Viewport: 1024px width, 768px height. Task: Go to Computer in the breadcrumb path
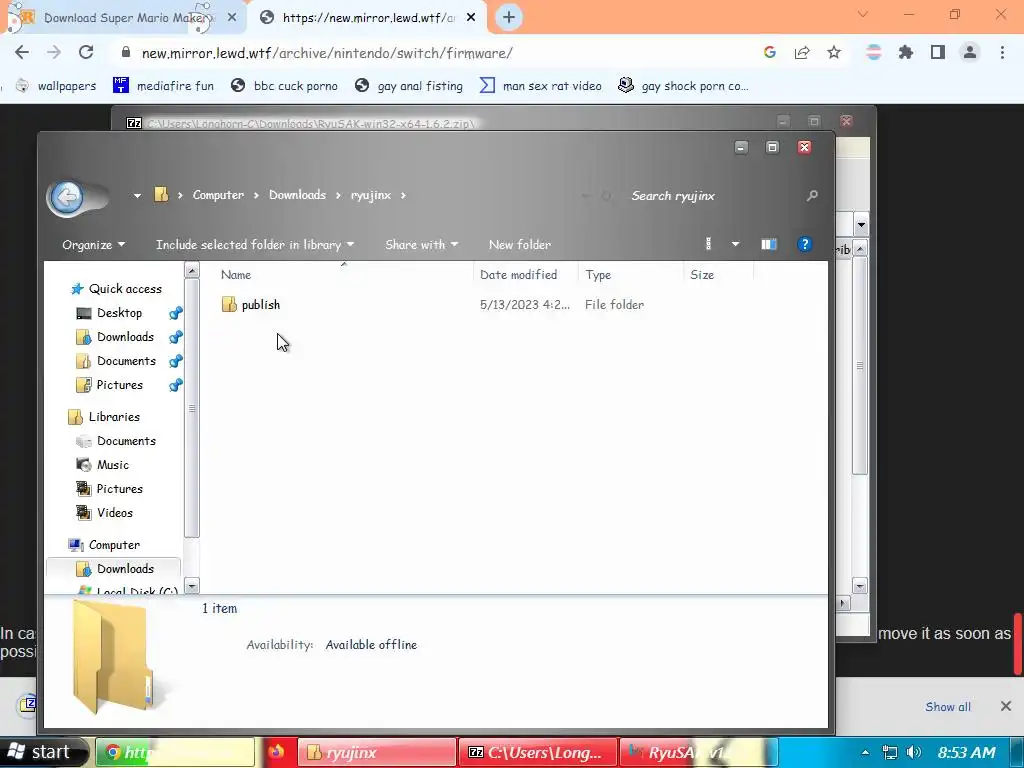click(x=218, y=195)
